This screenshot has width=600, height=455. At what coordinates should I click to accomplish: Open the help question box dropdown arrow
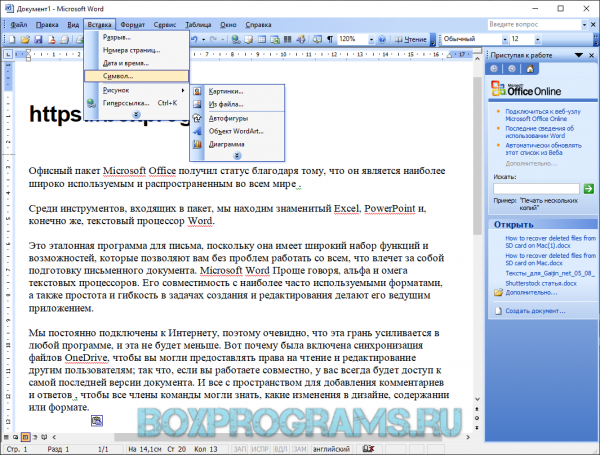click(x=584, y=25)
